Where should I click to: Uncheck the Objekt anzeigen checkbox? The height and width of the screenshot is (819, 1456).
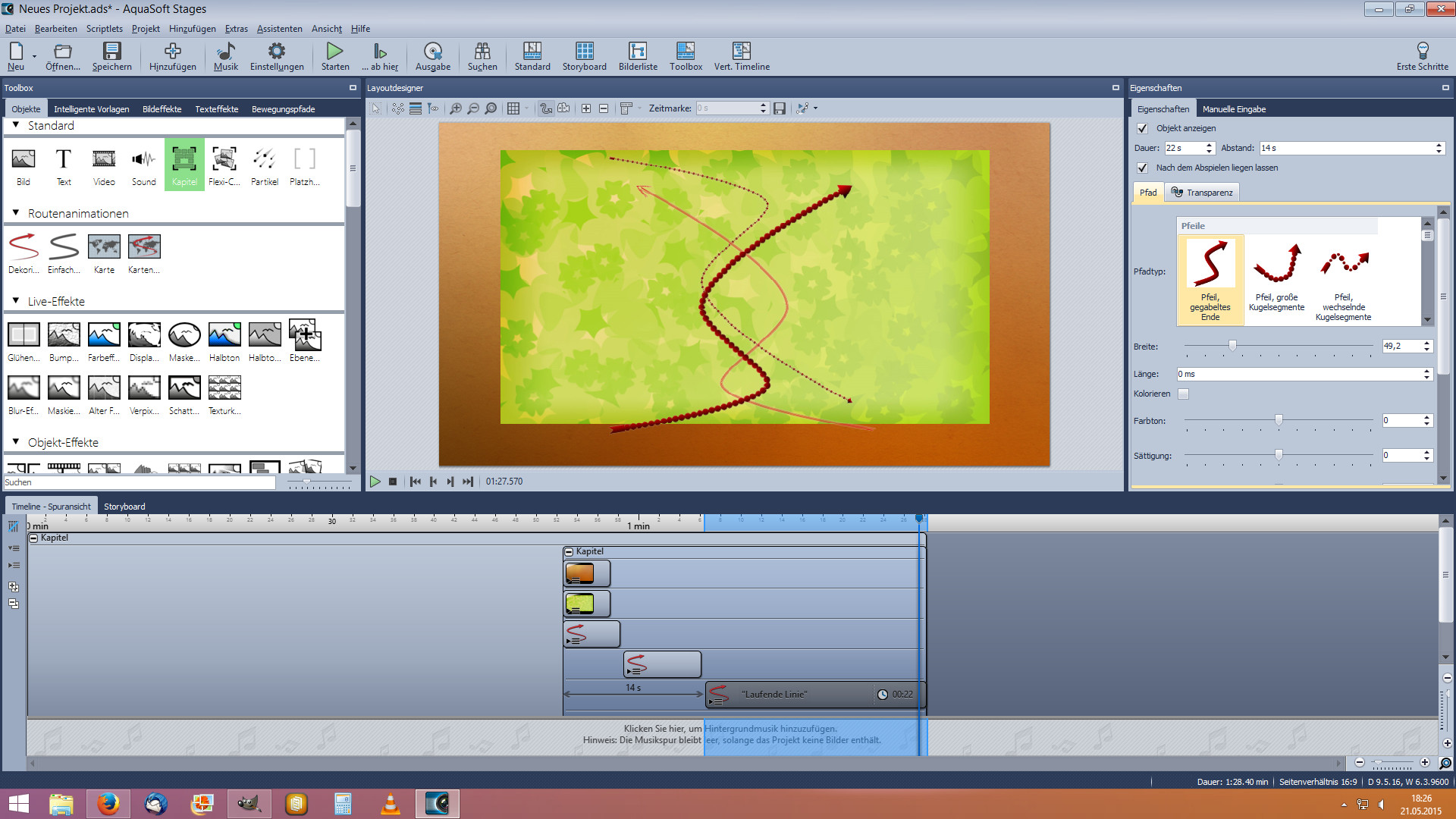point(1142,128)
